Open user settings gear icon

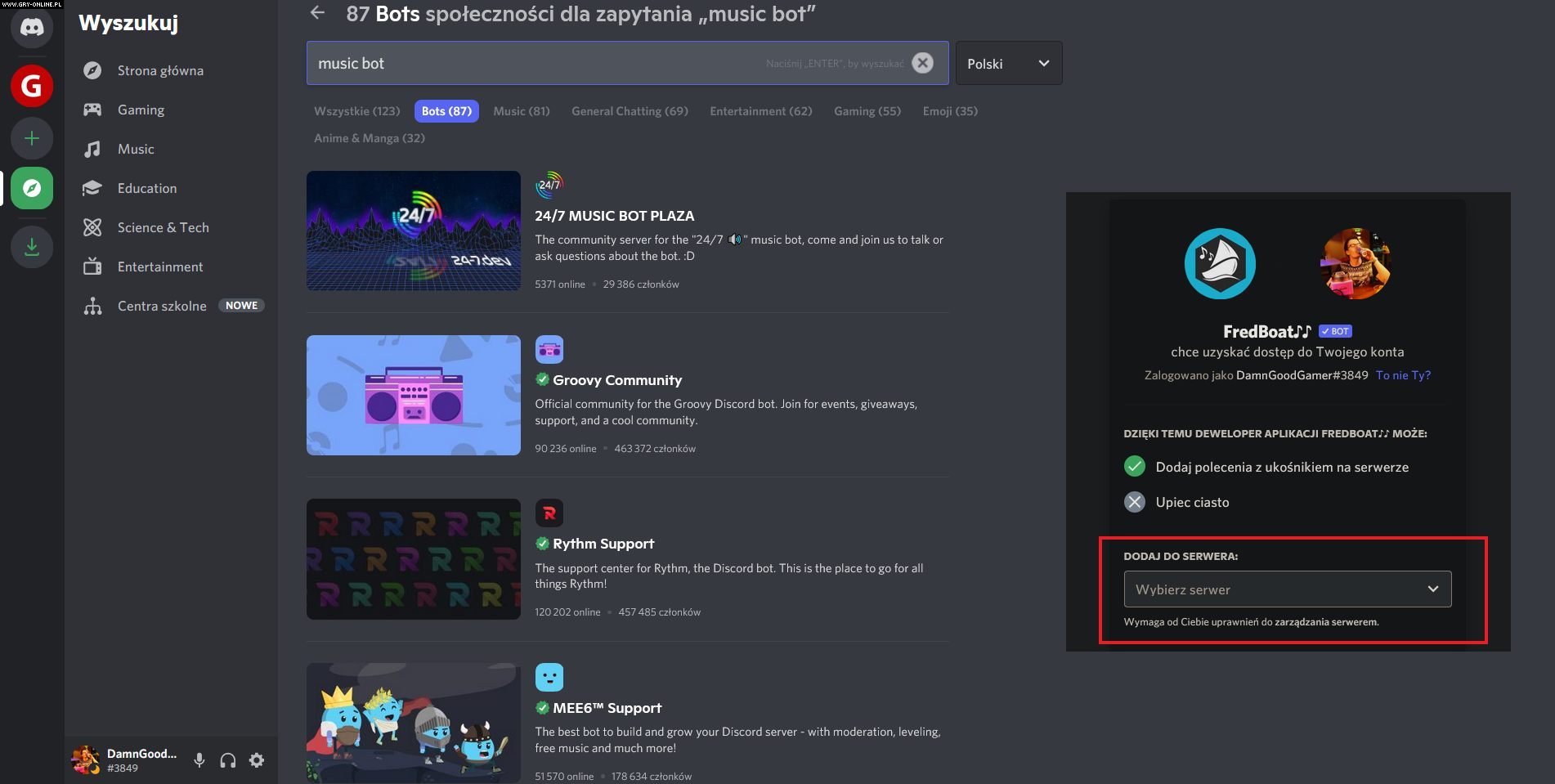(257, 760)
